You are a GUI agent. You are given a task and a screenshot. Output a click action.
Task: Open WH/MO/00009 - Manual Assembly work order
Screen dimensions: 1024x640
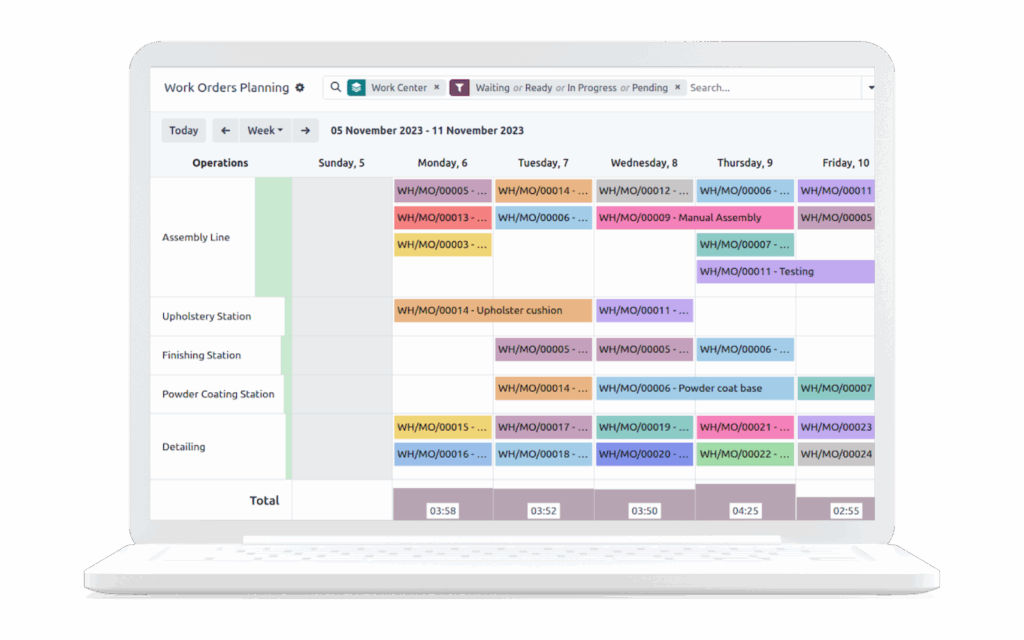click(x=694, y=218)
